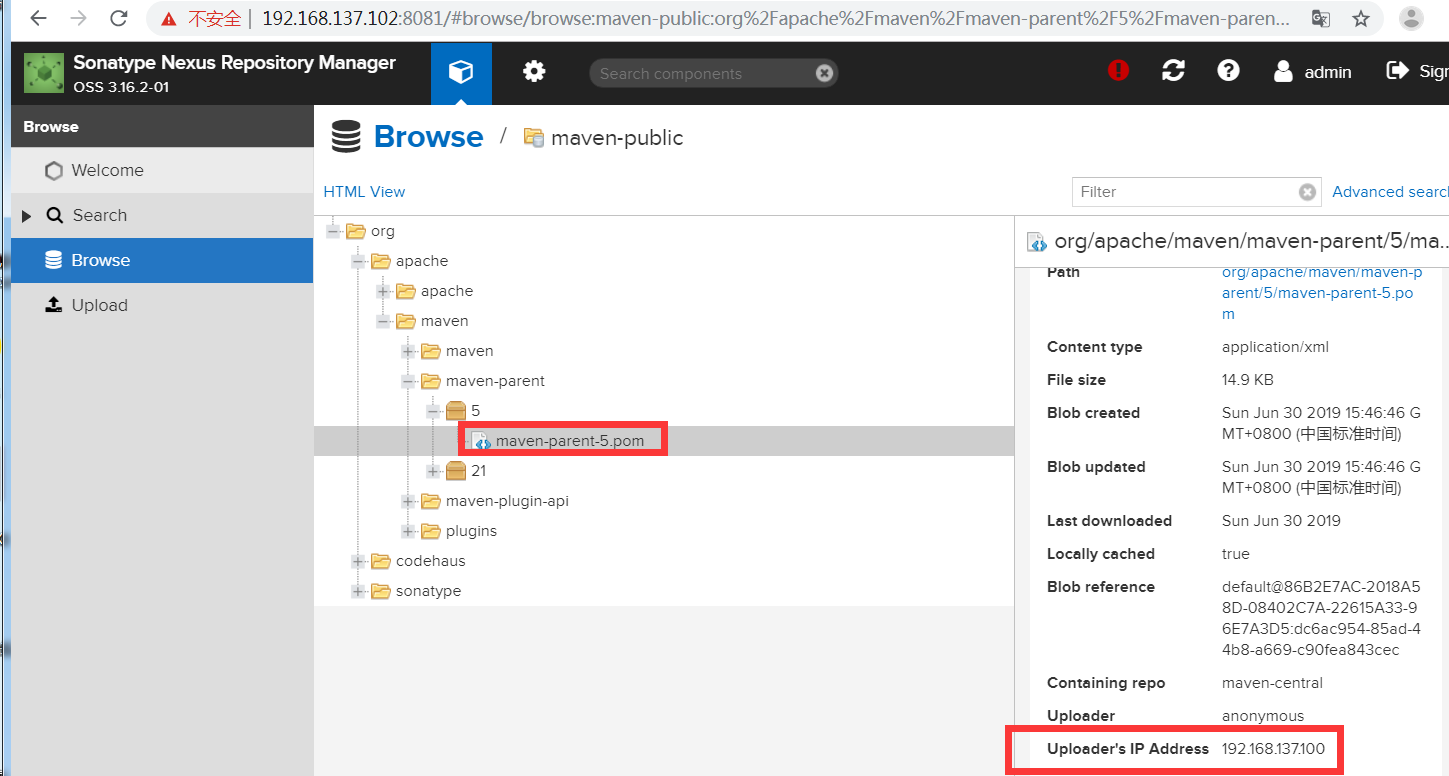Image resolution: width=1449 pixels, height=776 pixels.
Task: Expand the nested apache folder
Action: pyautogui.click(x=383, y=291)
